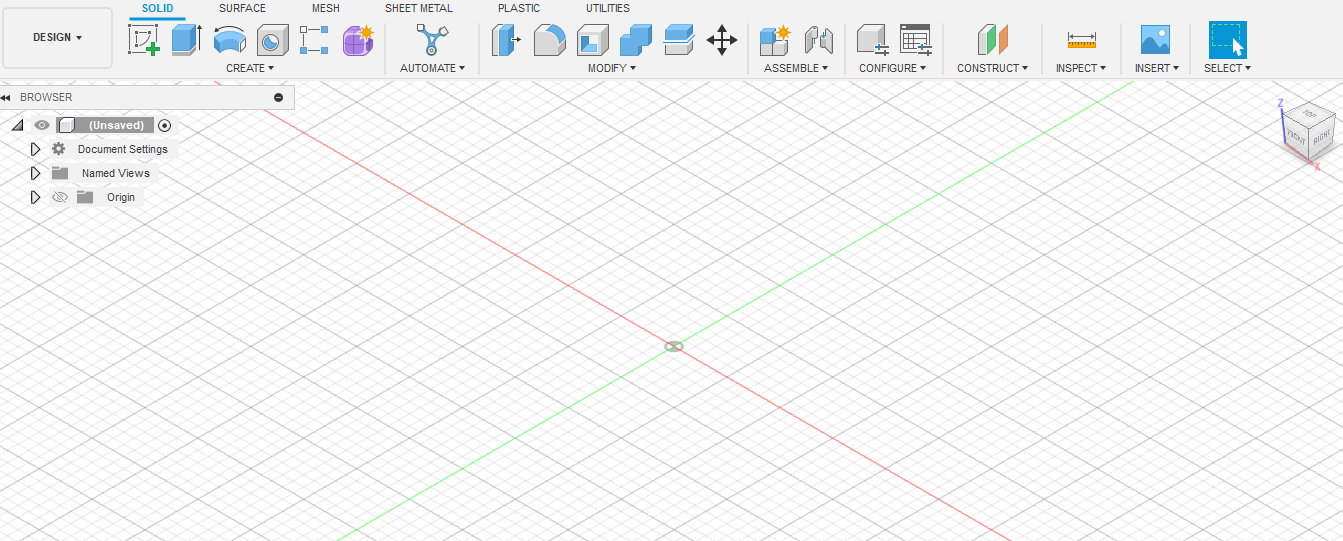Screen dimensions: 1343x541
Task: Open the INSPECT dropdown menu
Action: [1081, 68]
